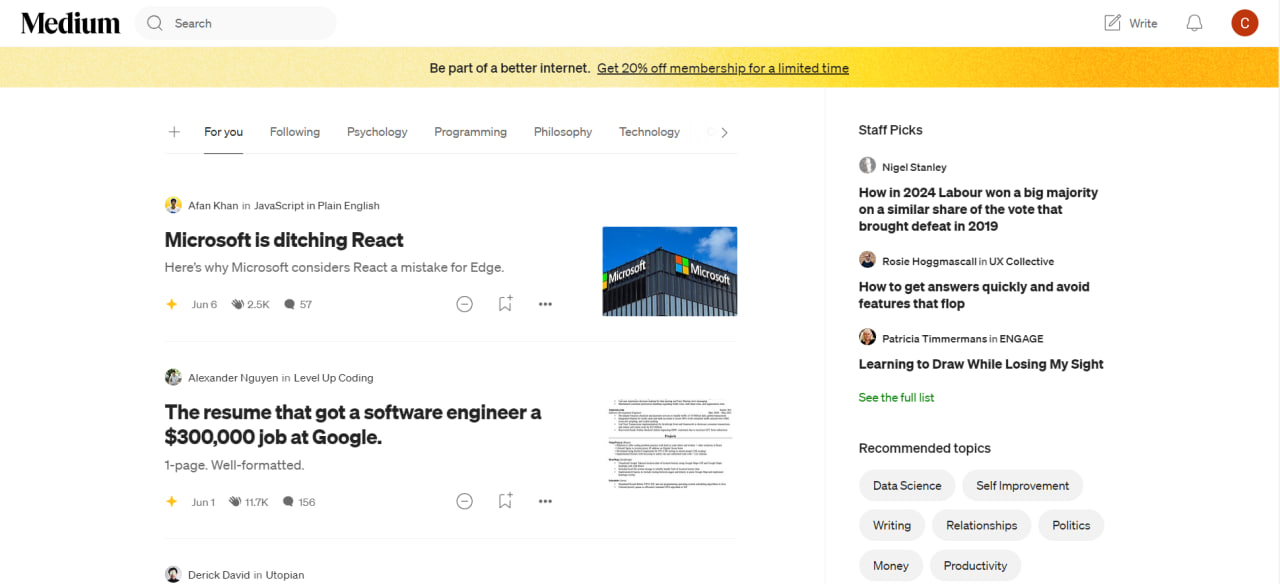Select the For you tab
The image size is (1280, 584).
(223, 132)
